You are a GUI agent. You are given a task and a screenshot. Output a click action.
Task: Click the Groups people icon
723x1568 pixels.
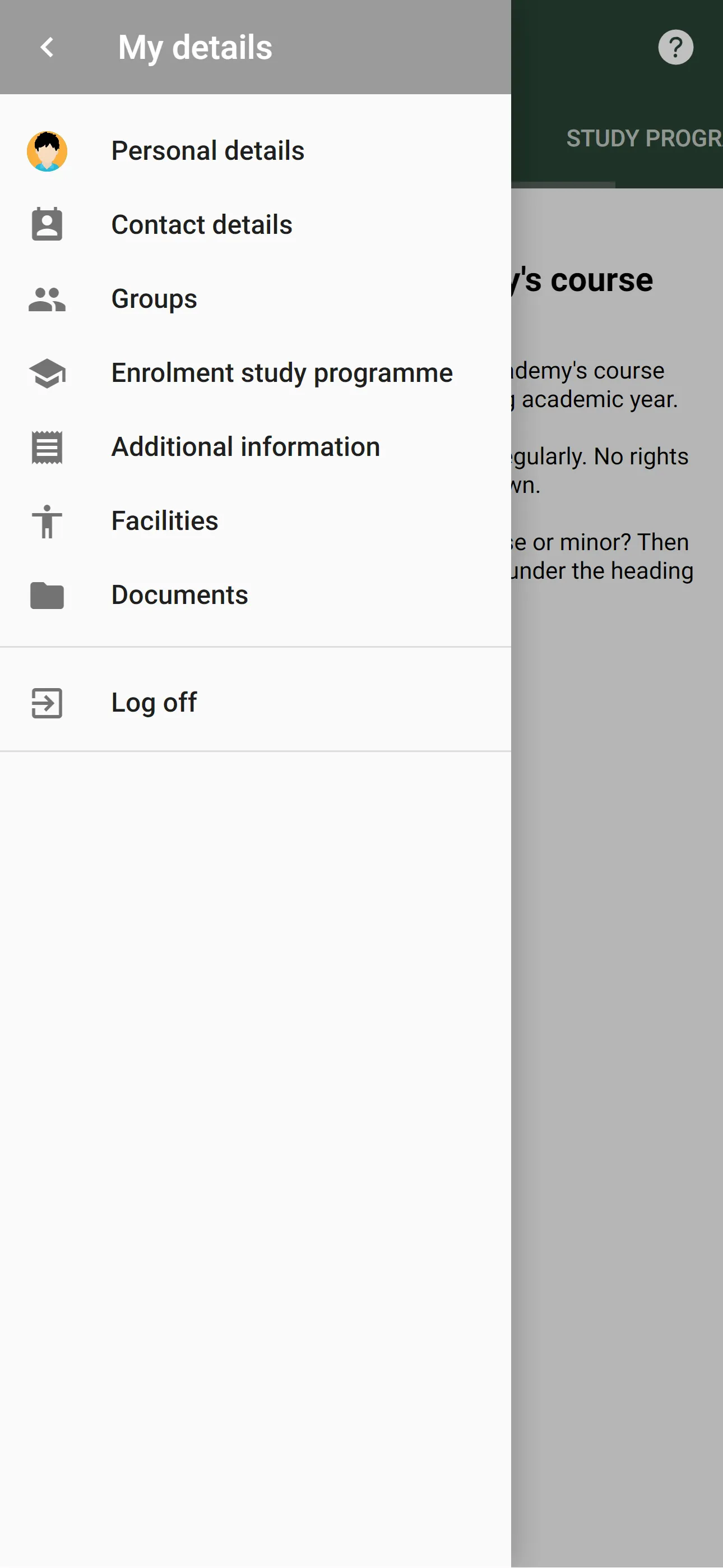[47, 299]
